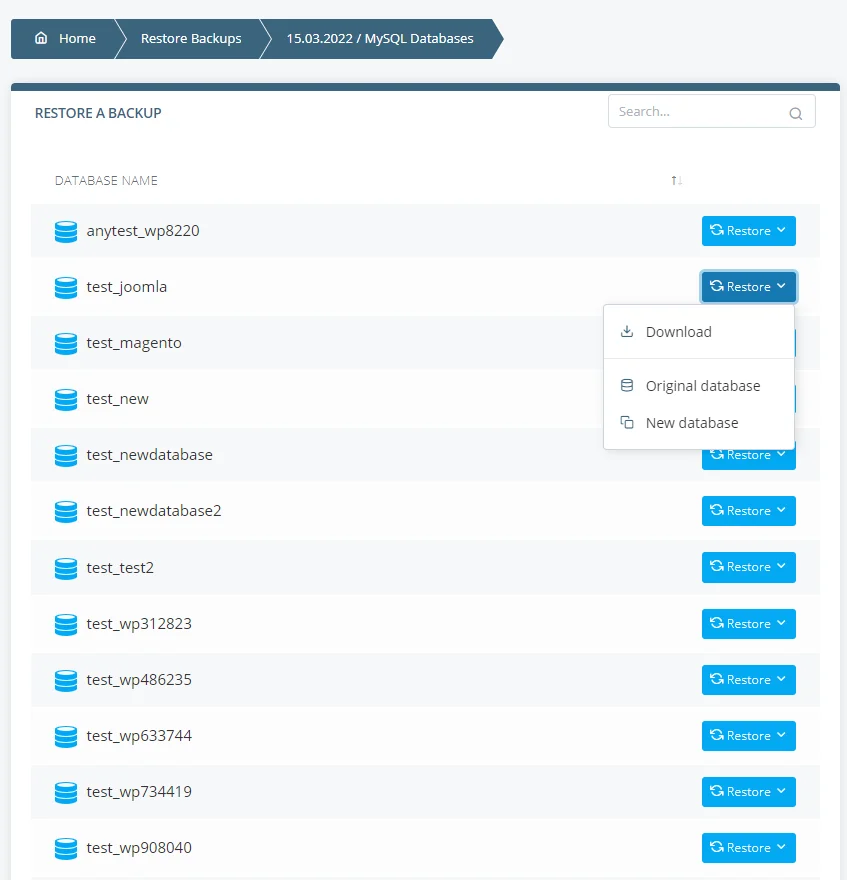Click the sort arrows beside Database Name header
The image size is (847, 880).
click(x=676, y=180)
